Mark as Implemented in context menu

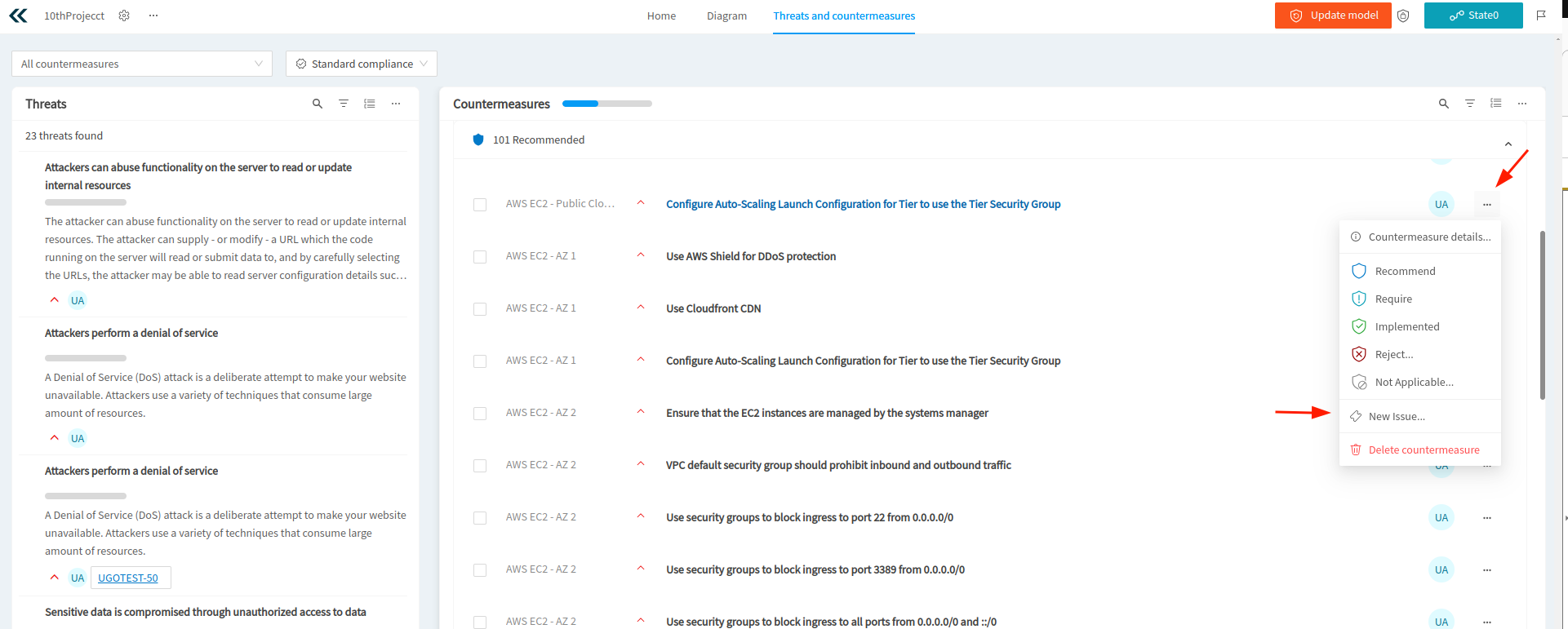coord(1420,326)
